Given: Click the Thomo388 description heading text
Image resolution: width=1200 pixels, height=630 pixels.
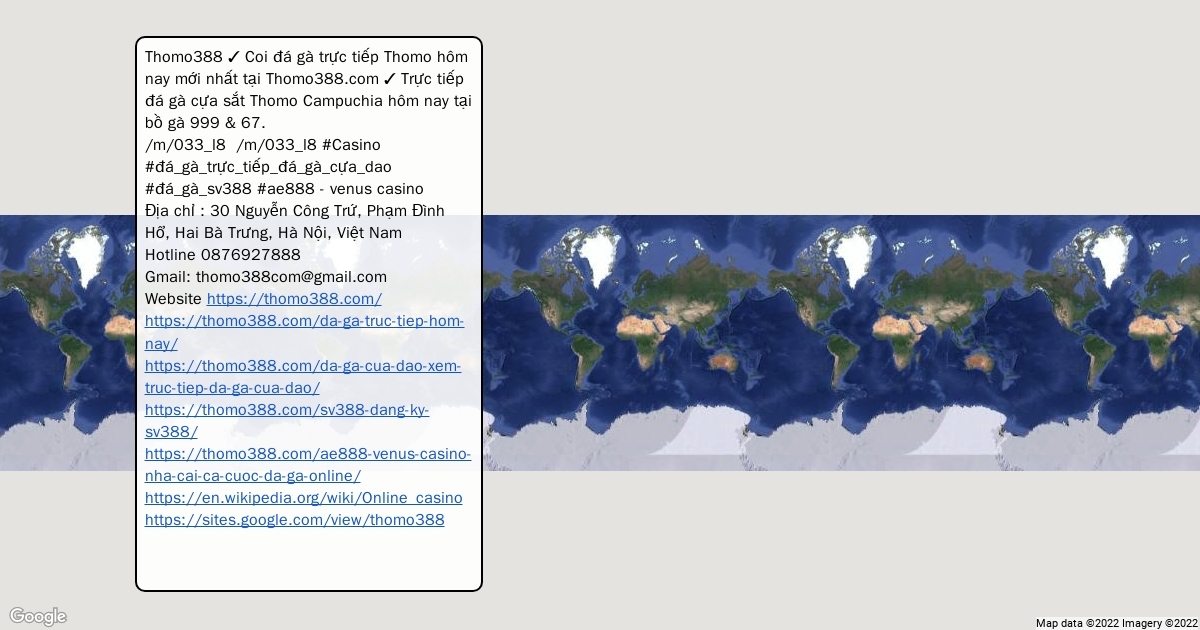Looking at the screenshot, I should pyautogui.click(x=308, y=90).
